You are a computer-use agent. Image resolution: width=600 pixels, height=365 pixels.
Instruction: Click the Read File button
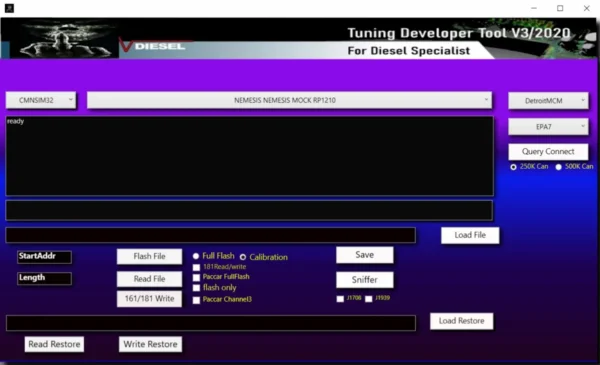tap(149, 279)
